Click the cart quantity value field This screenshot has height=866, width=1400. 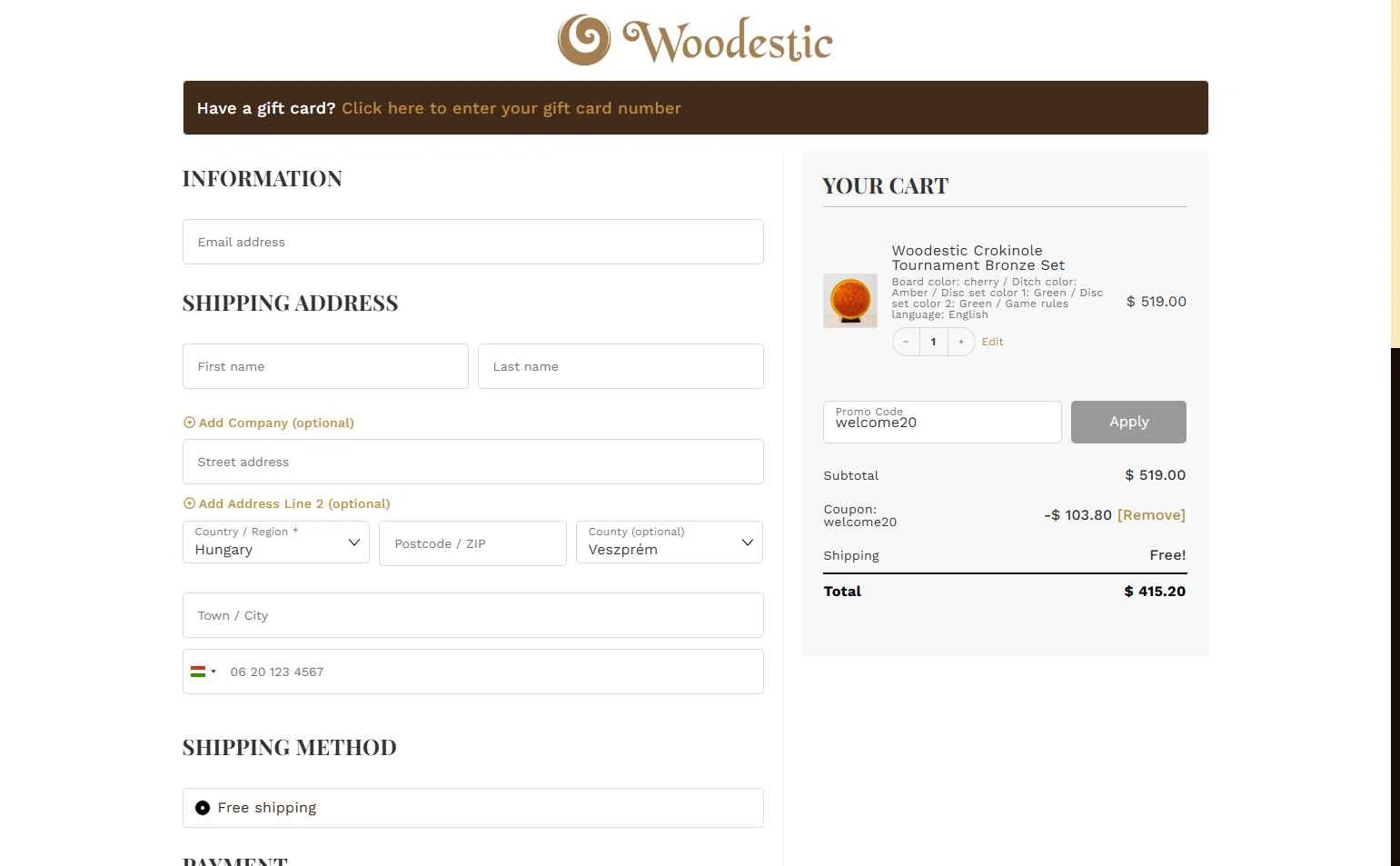pyautogui.click(x=933, y=342)
